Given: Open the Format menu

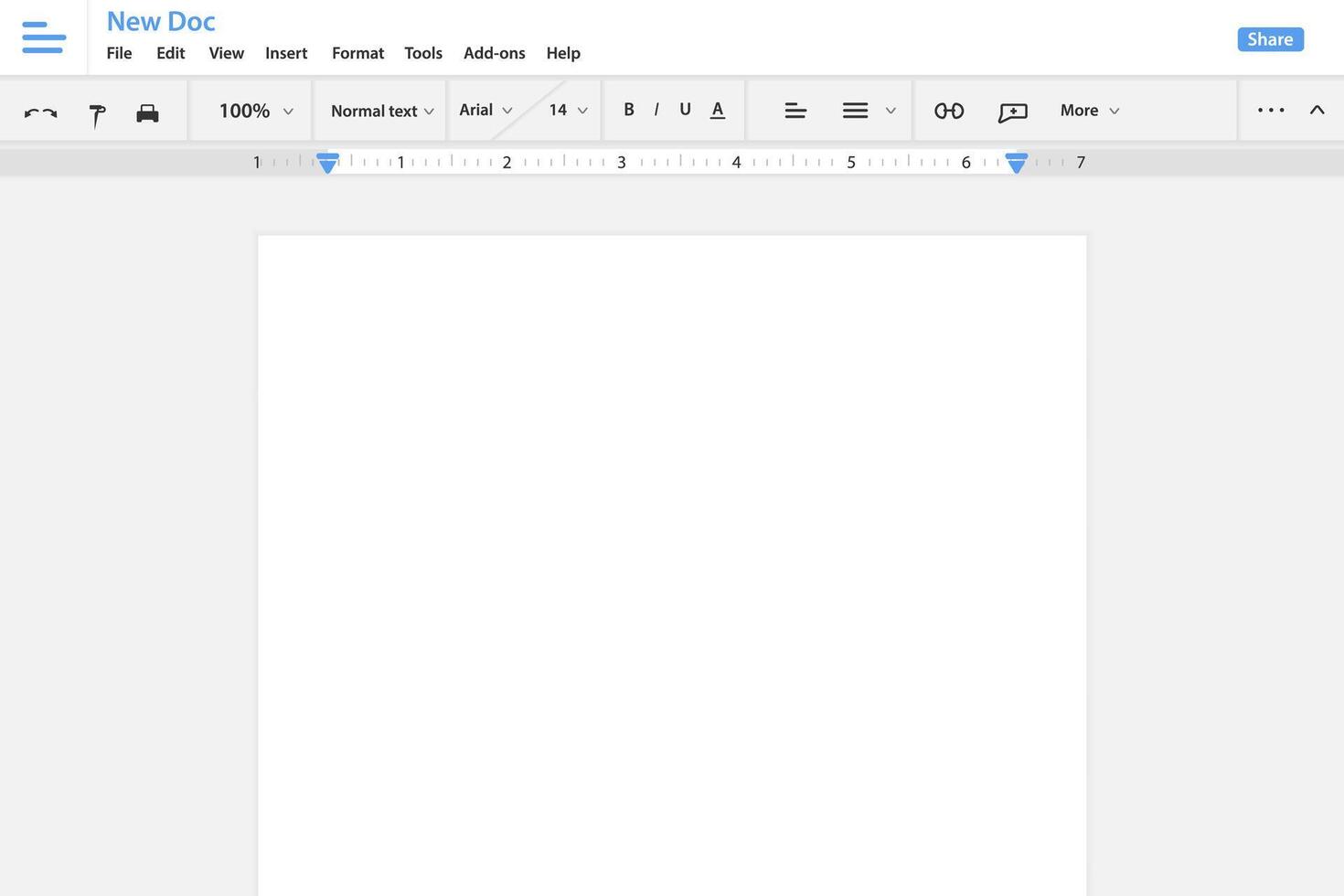Looking at the screenshot, I should point(357,53).
